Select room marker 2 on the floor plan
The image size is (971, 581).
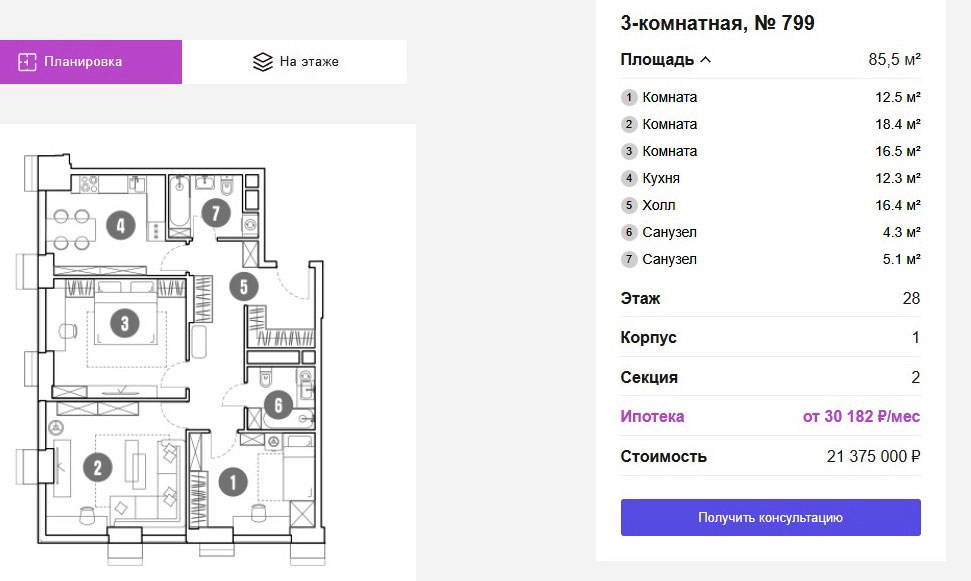click(x=97, y=467)
